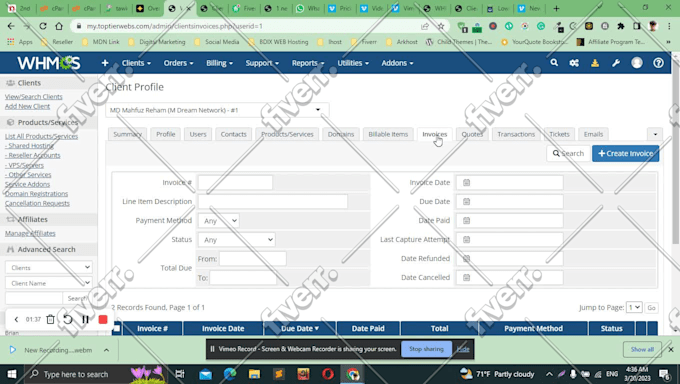
Task: Open Due Date calendar picker
Action: click(x=466, y=202)
